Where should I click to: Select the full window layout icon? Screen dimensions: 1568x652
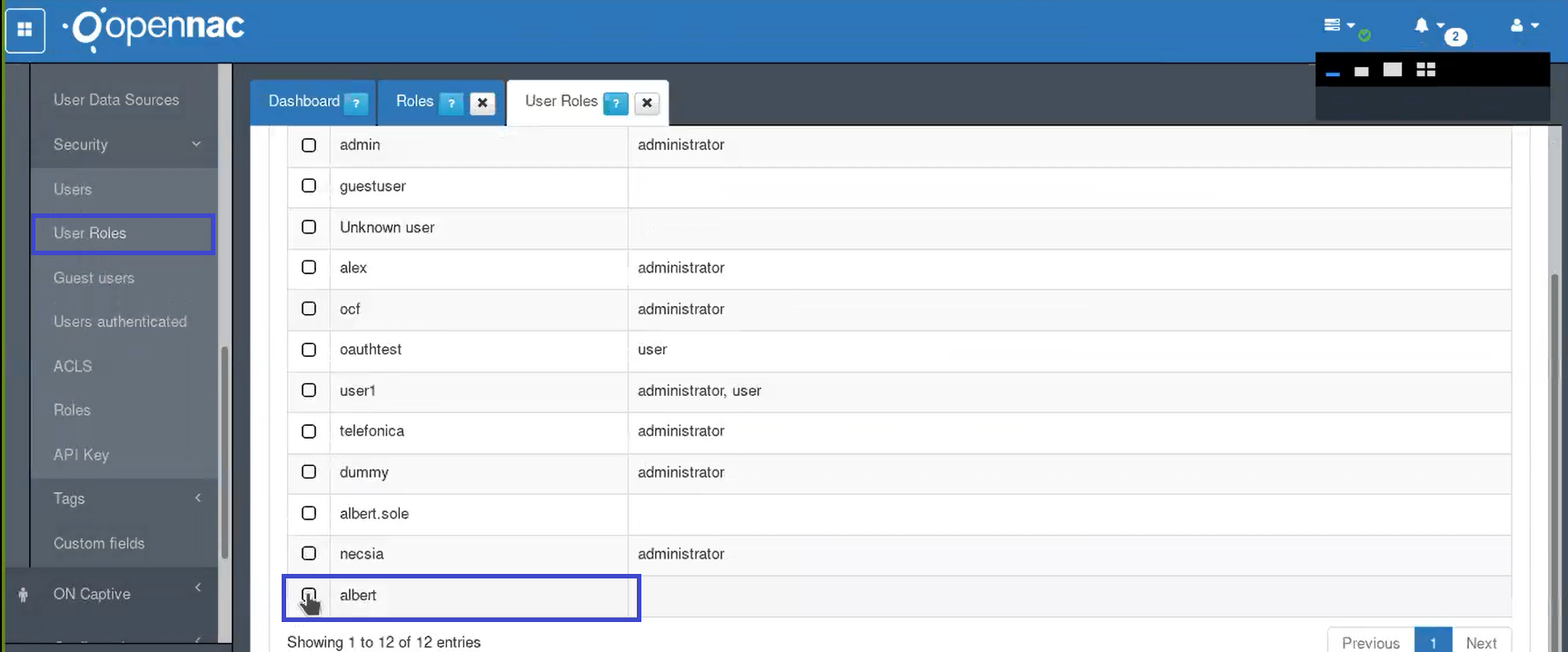(x=1393, y=70)
